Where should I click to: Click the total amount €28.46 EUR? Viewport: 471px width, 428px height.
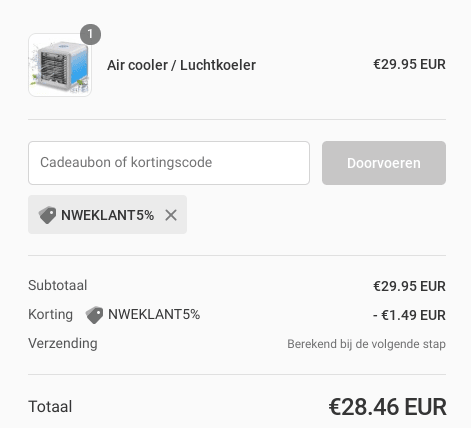[x=387, y=407]
